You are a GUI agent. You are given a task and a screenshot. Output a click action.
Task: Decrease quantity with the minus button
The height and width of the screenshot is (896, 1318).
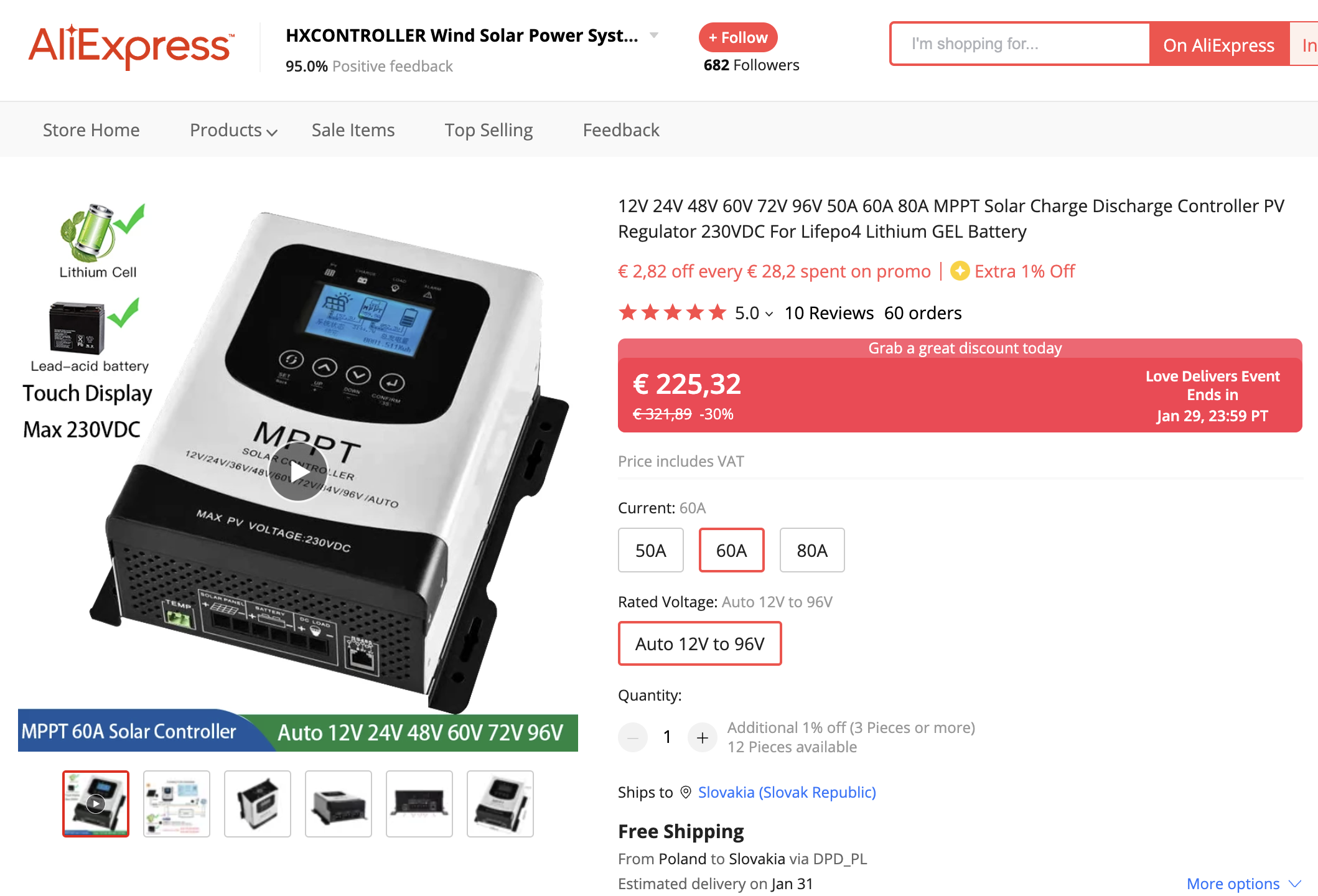(633, 737)
